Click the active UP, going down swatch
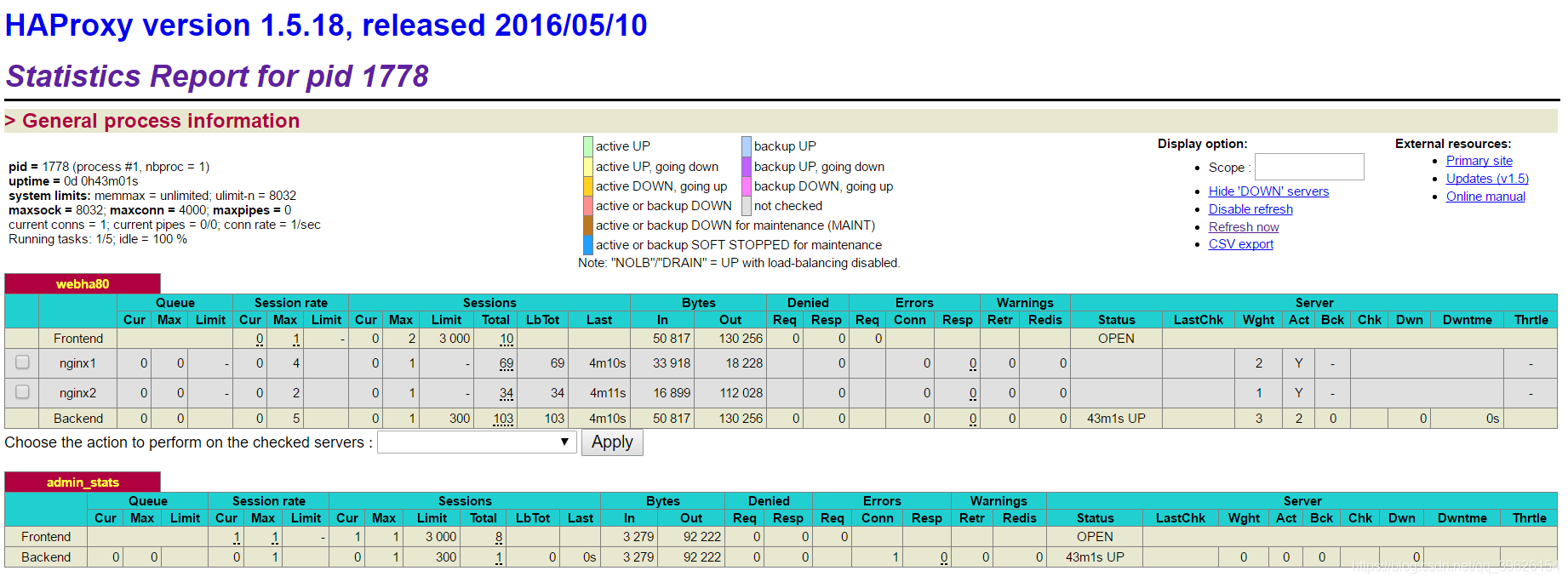Screen dimensions: 1568x582 (x=588, y=167)
